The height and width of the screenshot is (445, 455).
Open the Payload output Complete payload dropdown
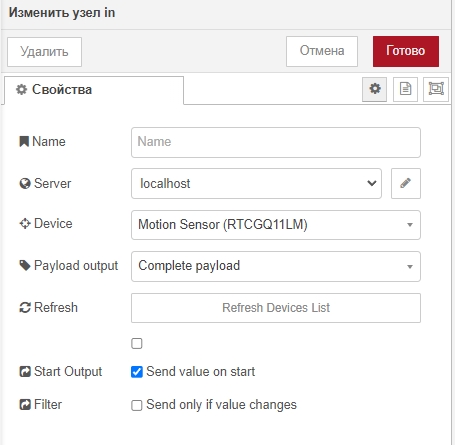276,266
